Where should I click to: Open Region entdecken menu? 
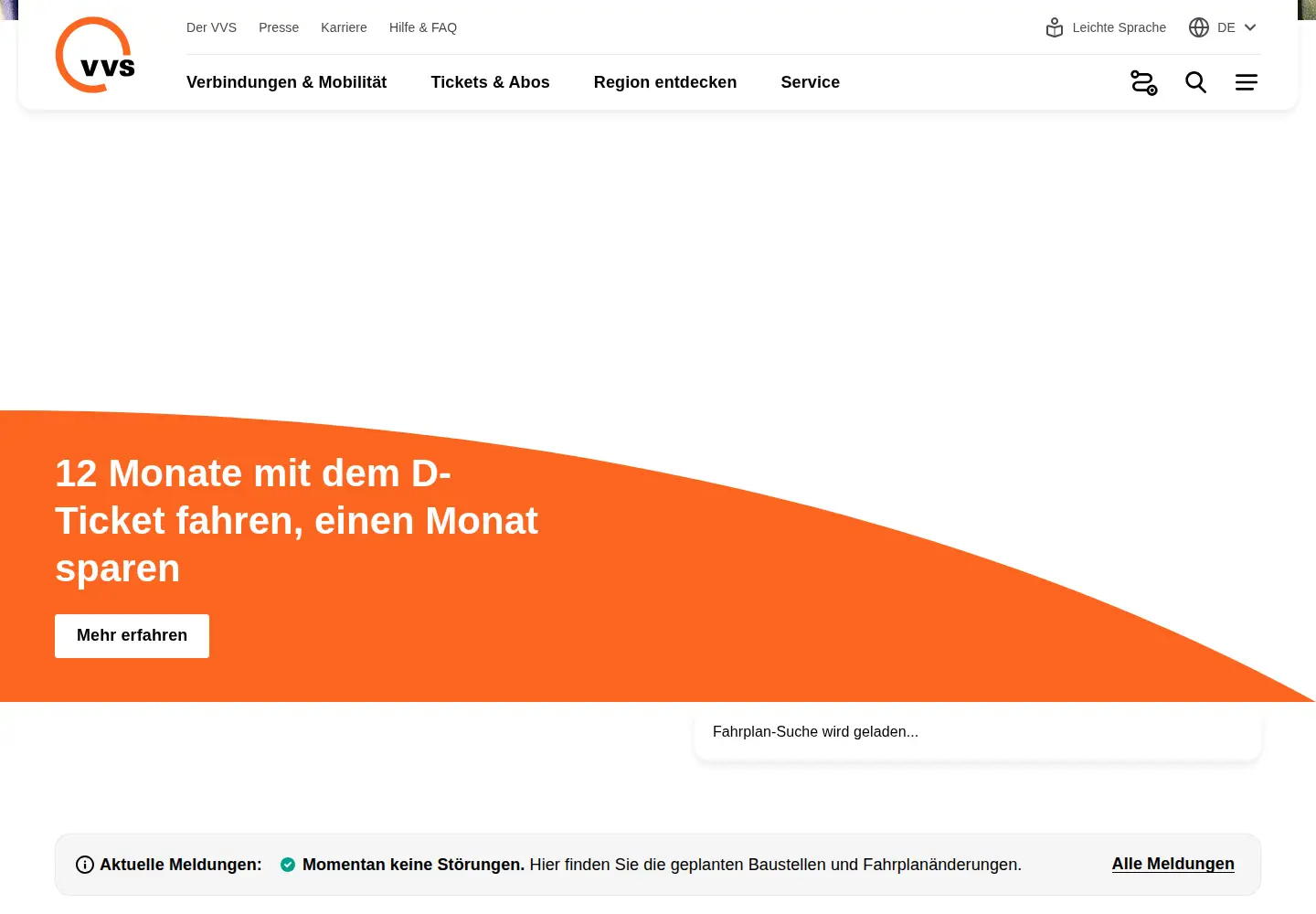click(x=665, y=82)
